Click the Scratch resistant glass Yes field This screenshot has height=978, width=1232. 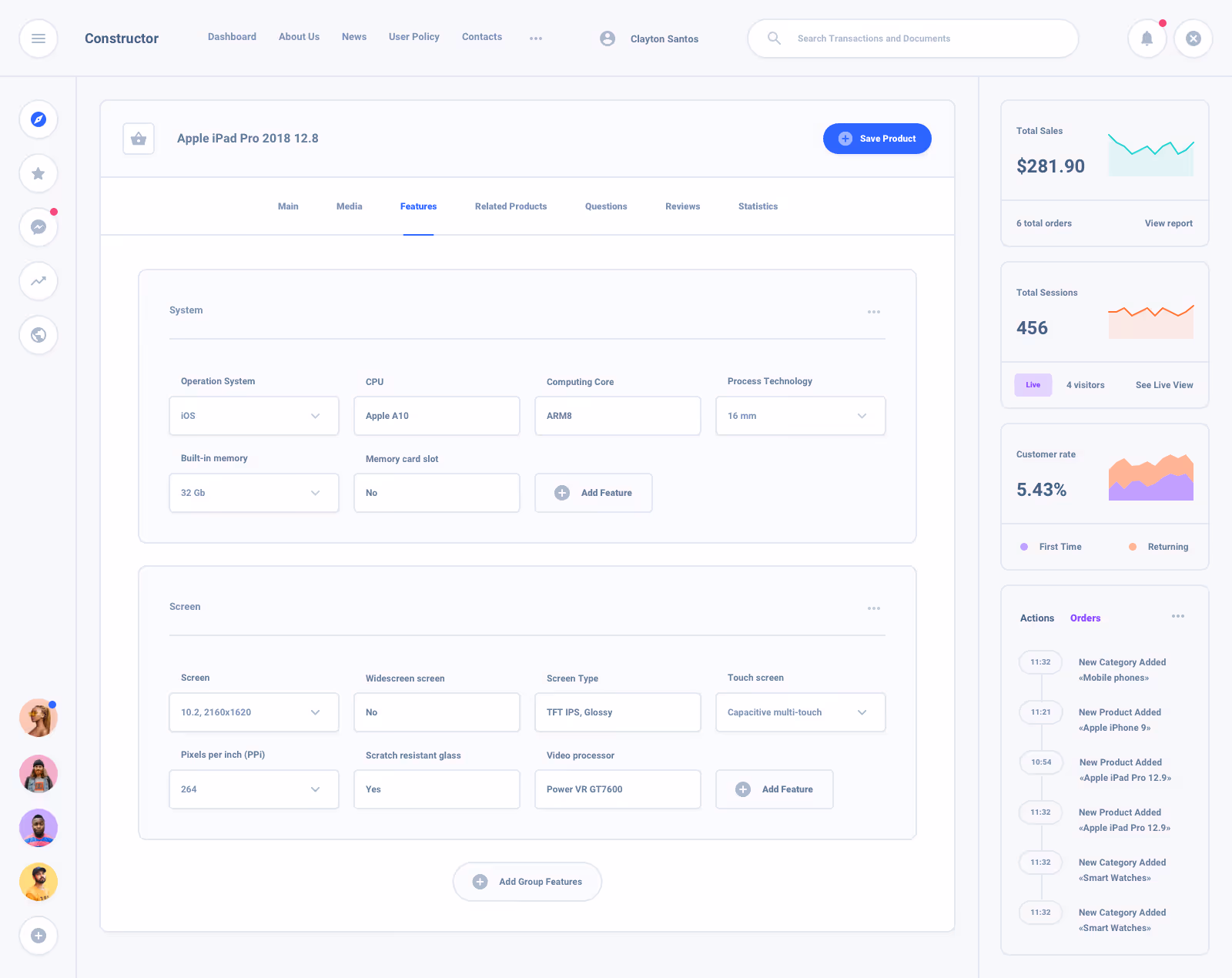click(x=437, y=789)
